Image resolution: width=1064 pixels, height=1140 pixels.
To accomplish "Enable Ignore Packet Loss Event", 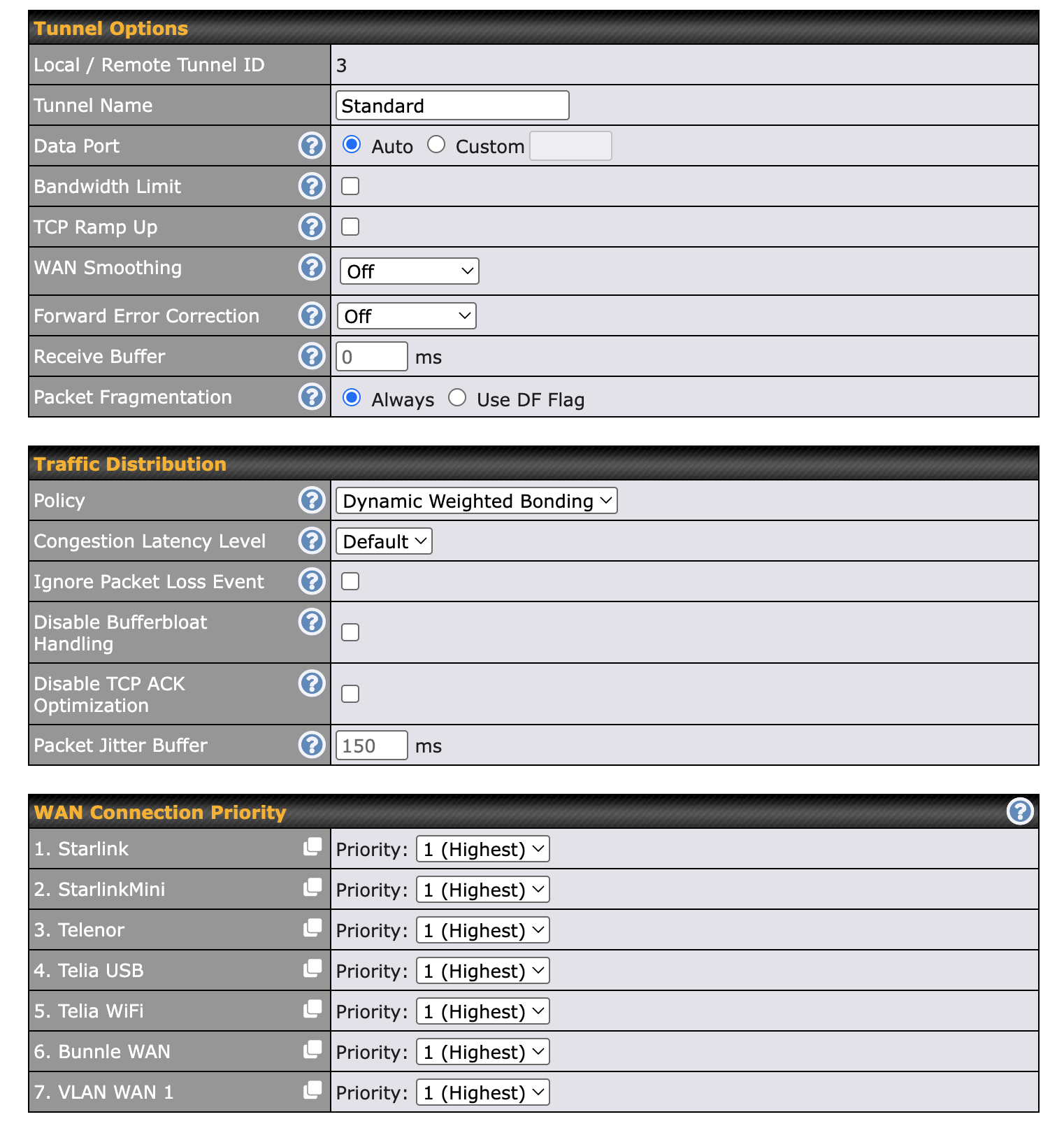I will click(x=350, y=581).
